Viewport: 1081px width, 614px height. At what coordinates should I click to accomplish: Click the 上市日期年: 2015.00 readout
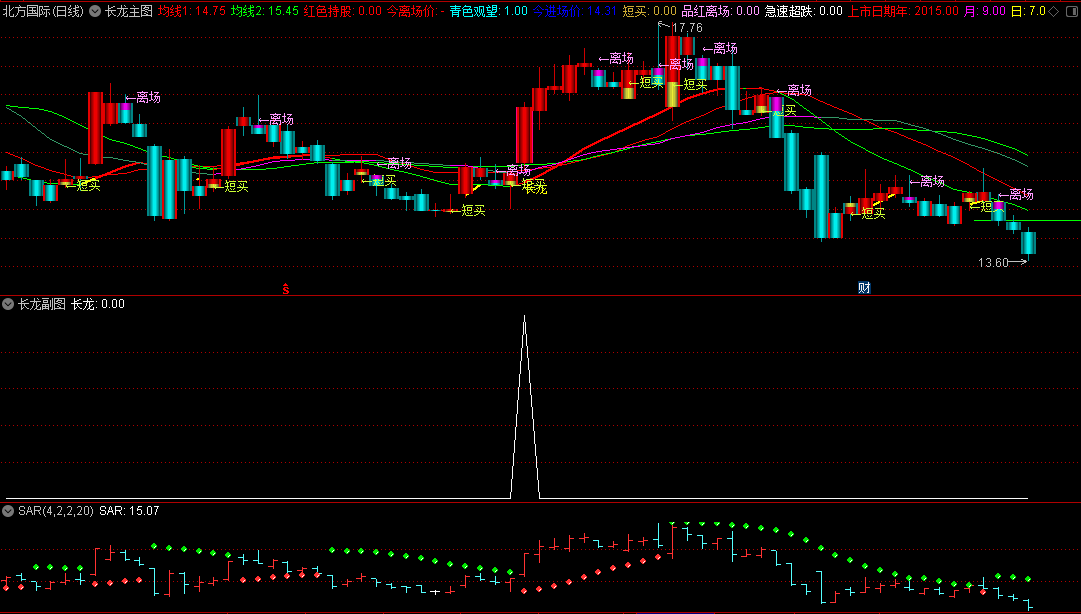click(x=903, y=11)
